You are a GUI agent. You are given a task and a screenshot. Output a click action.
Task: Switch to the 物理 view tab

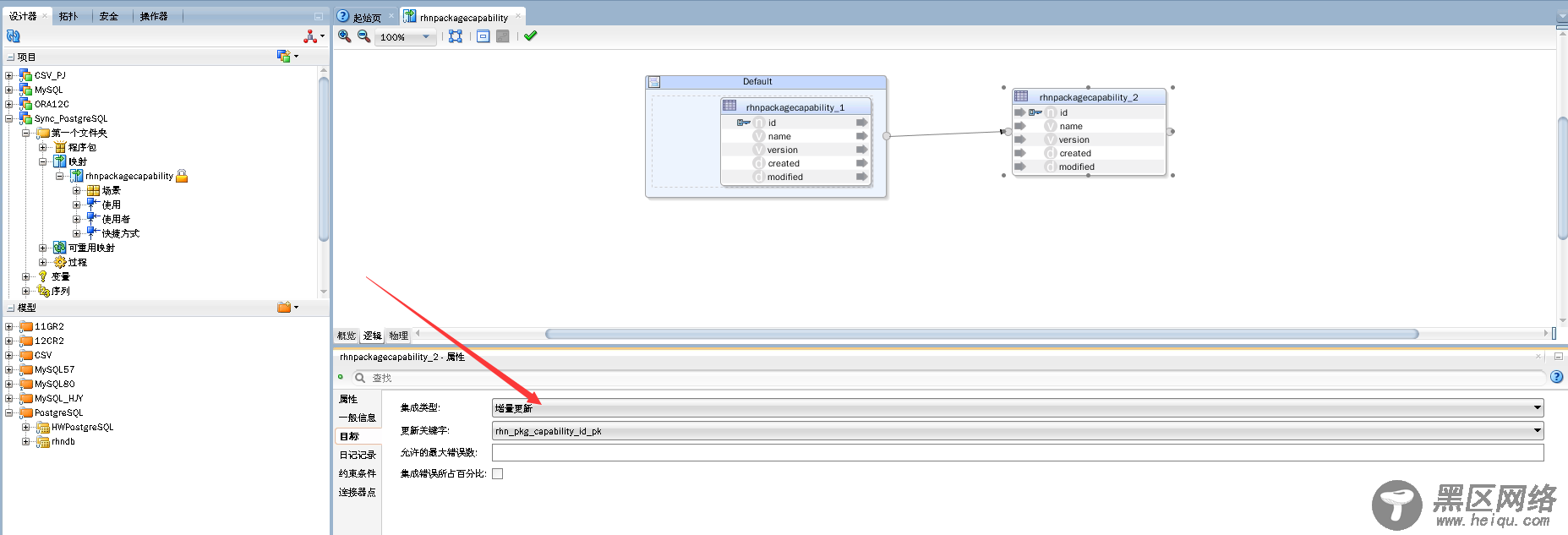(x=399, y=336)
